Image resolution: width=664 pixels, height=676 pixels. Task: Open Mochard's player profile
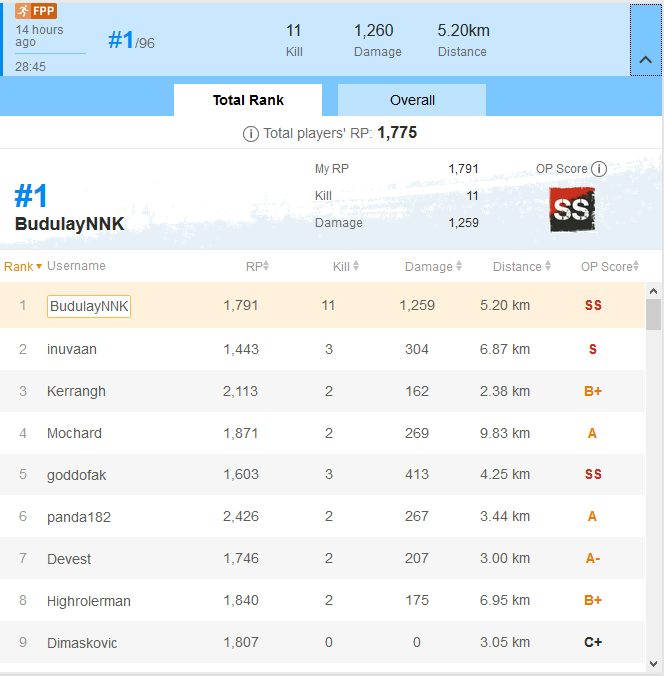tap(74, 433)
